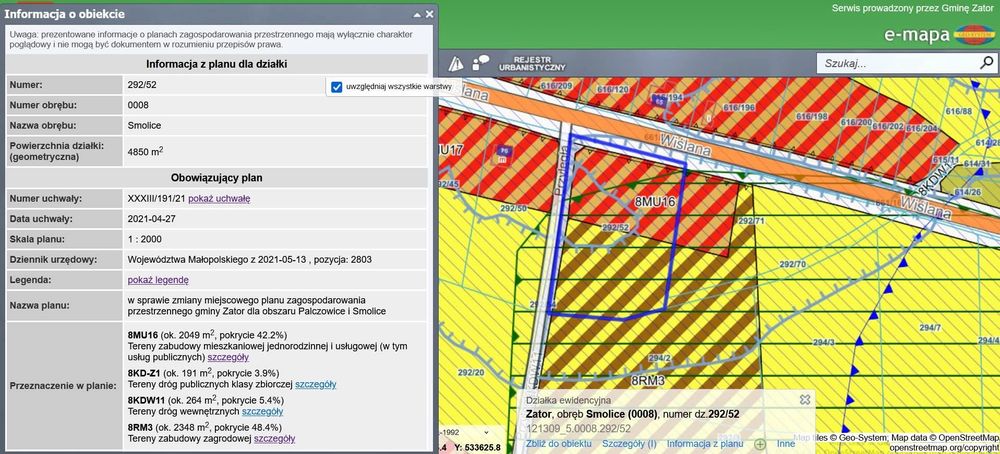Click parcel label 294/7 on map
1000x454 pixels.
pyautogui.click(x=930, y=327)
